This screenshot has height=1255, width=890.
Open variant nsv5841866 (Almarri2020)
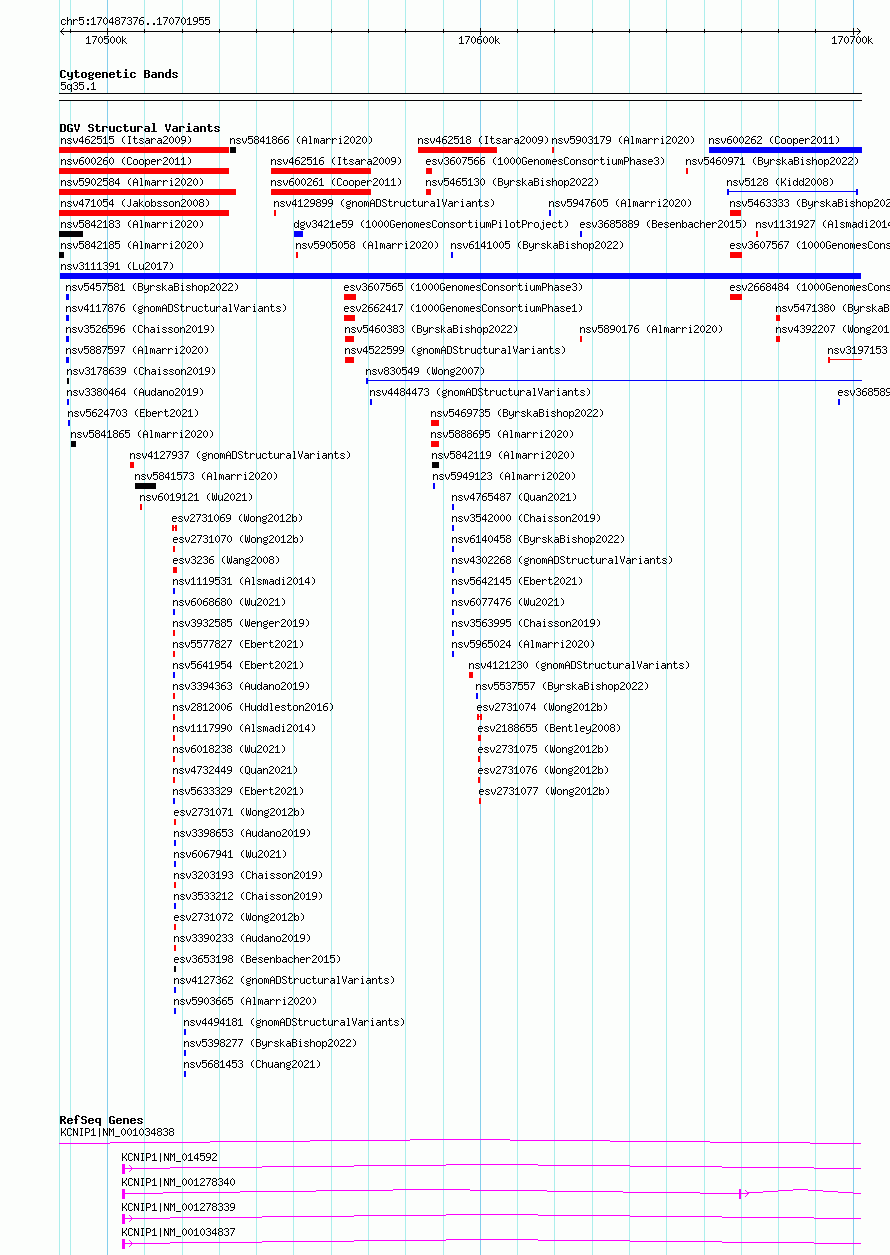tap(301, 140)
